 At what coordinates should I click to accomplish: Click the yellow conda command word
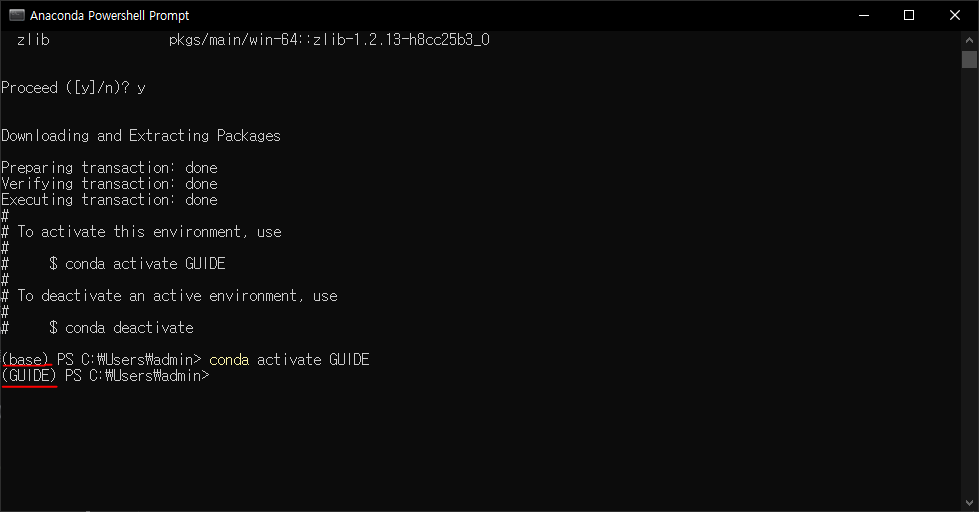pos(229,360)
